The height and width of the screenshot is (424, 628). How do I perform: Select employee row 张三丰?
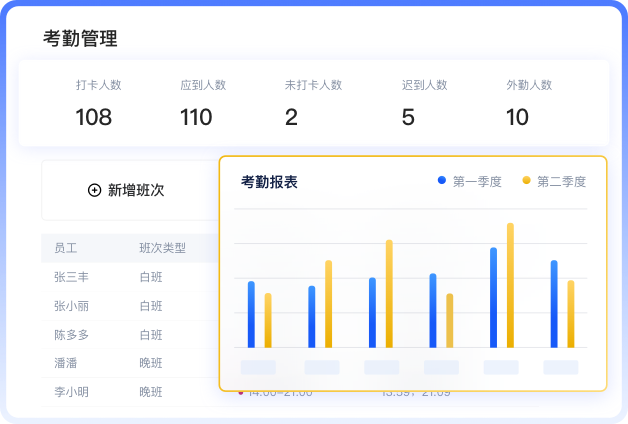pos(130,277)
